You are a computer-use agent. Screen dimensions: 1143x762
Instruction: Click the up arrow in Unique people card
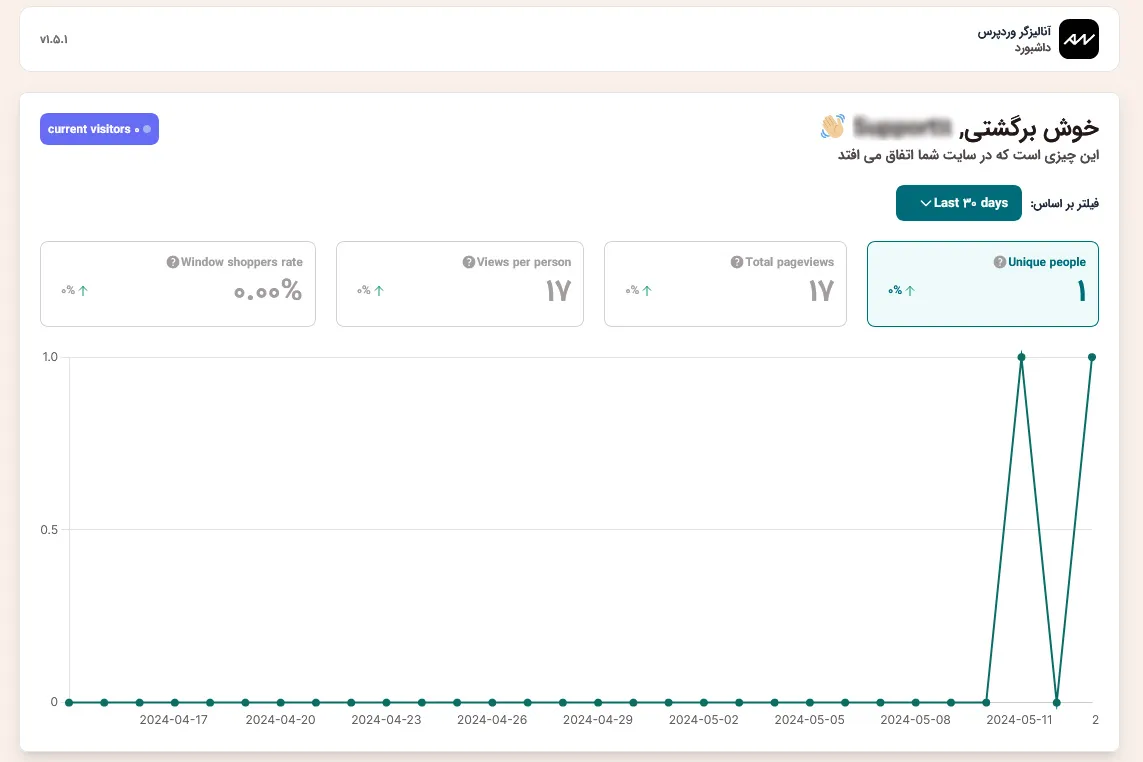910,290
